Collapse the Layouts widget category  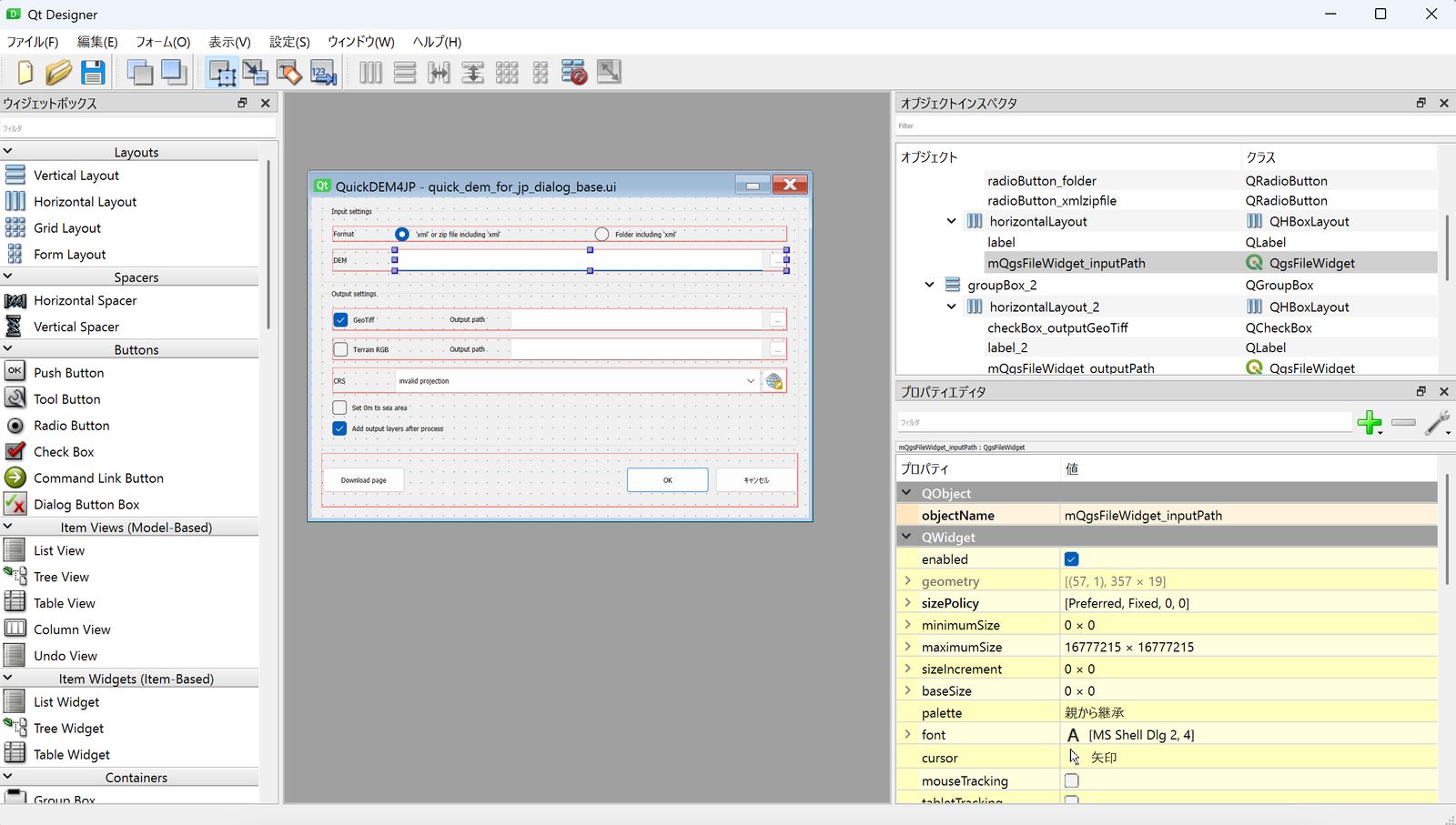pyautogui.click(x=8, y=151)
